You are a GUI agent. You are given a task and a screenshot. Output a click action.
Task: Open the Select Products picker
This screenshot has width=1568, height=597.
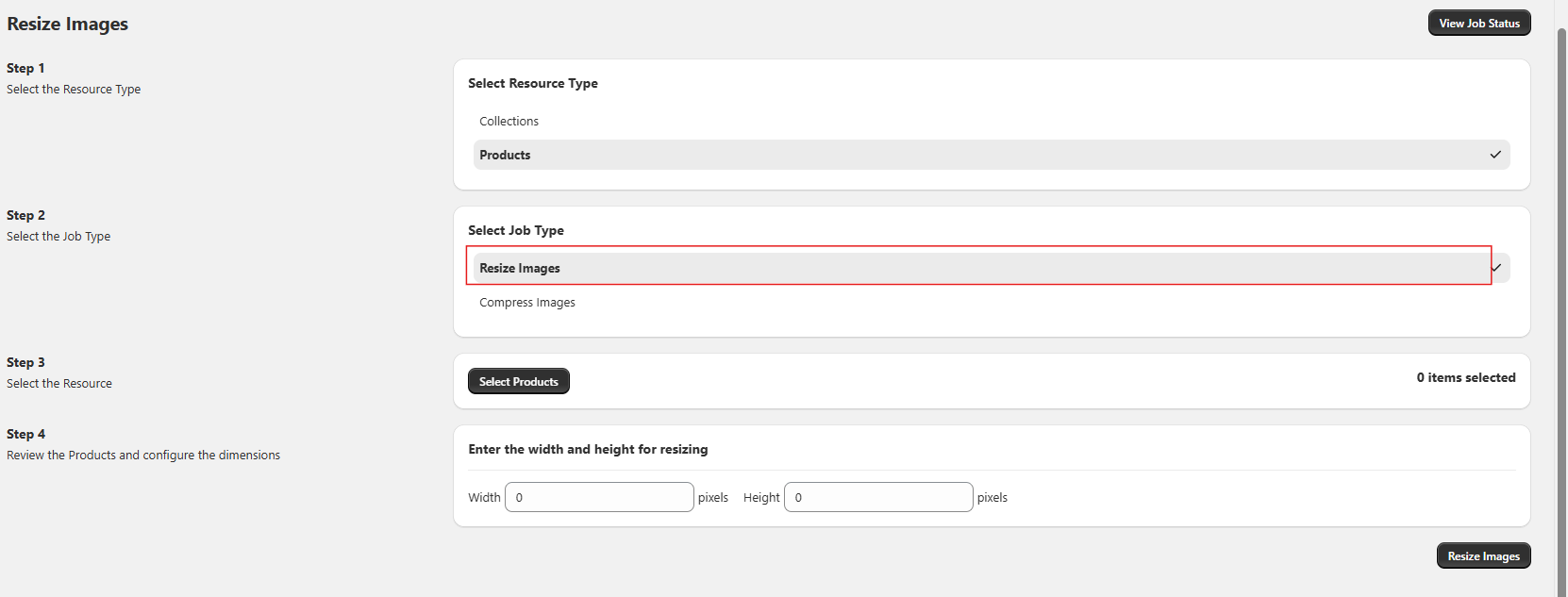[518, 381]
